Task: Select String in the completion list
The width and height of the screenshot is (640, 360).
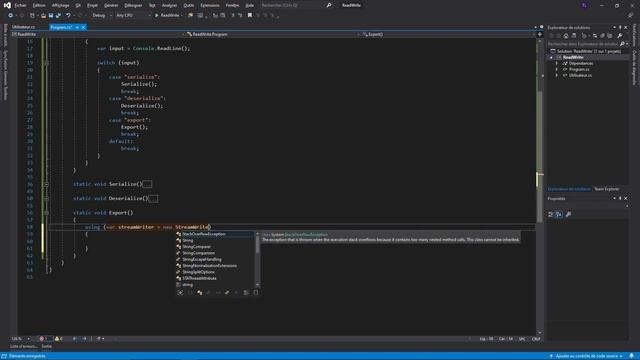Action: point(215,240)
